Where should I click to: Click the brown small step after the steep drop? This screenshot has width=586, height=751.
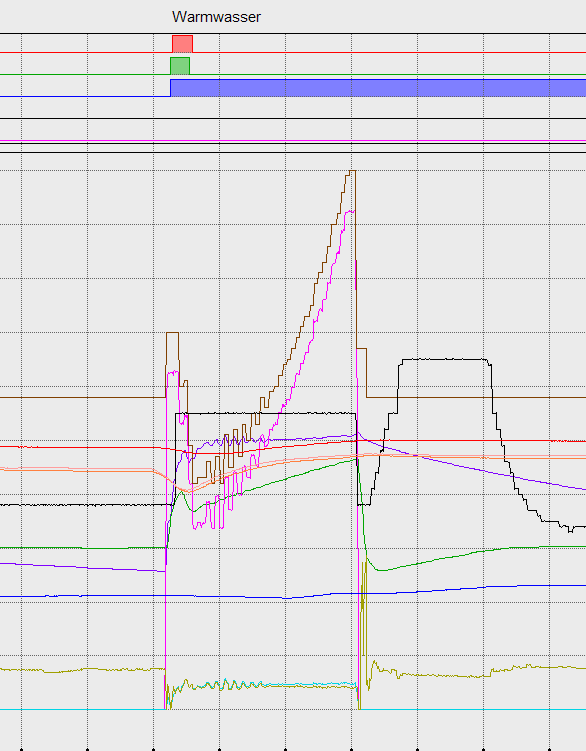tap(362, 349)
